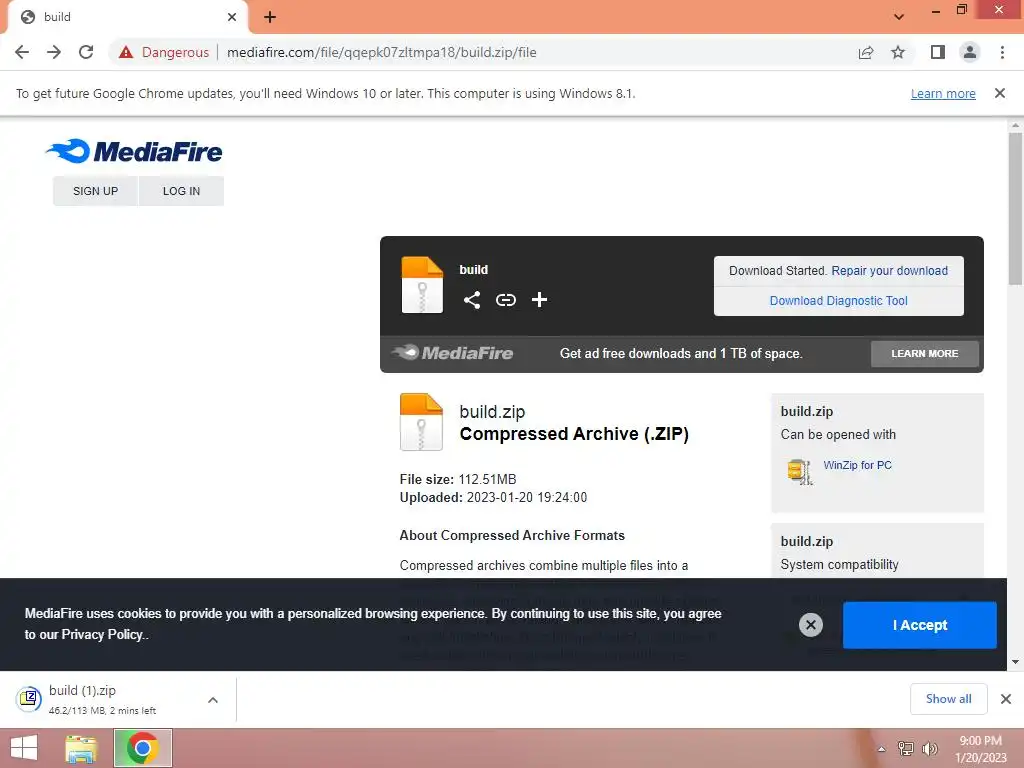Close the 'build' browser tab

(232, 17)
